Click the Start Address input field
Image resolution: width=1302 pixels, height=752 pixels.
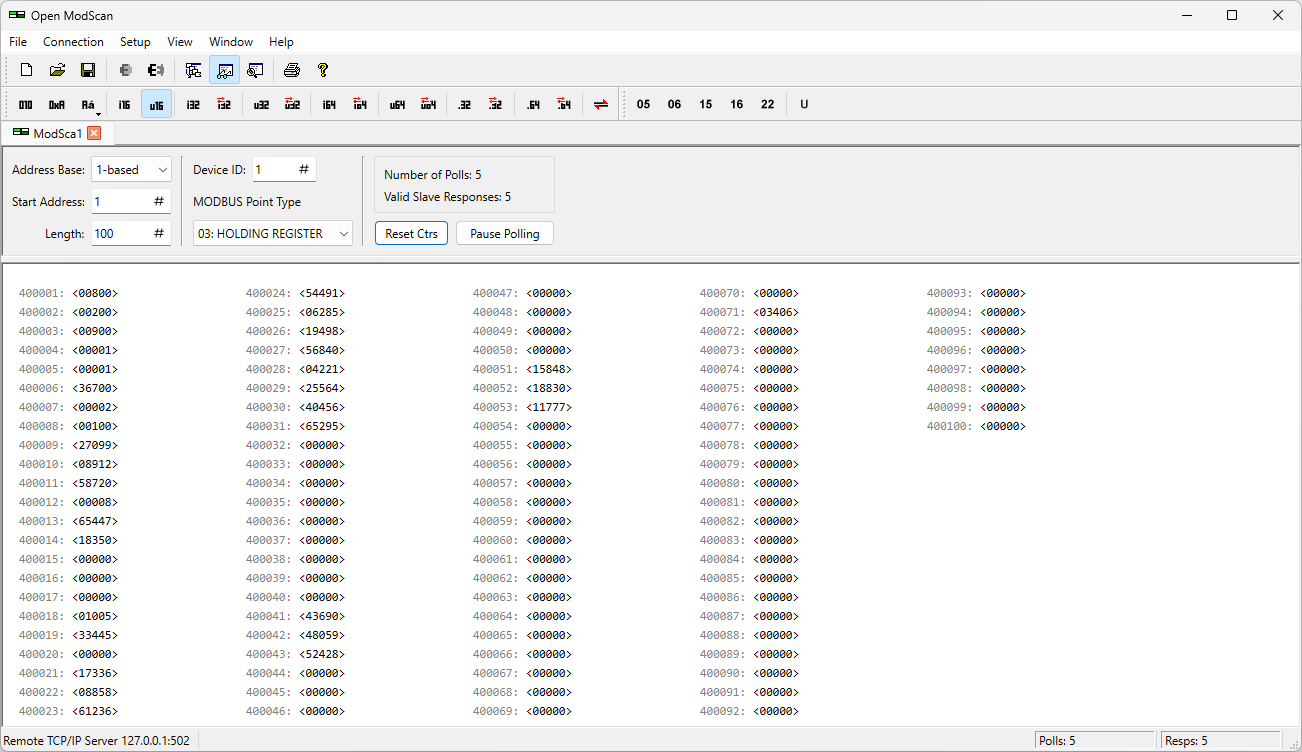pyautogui.click(x=131, y=201)
